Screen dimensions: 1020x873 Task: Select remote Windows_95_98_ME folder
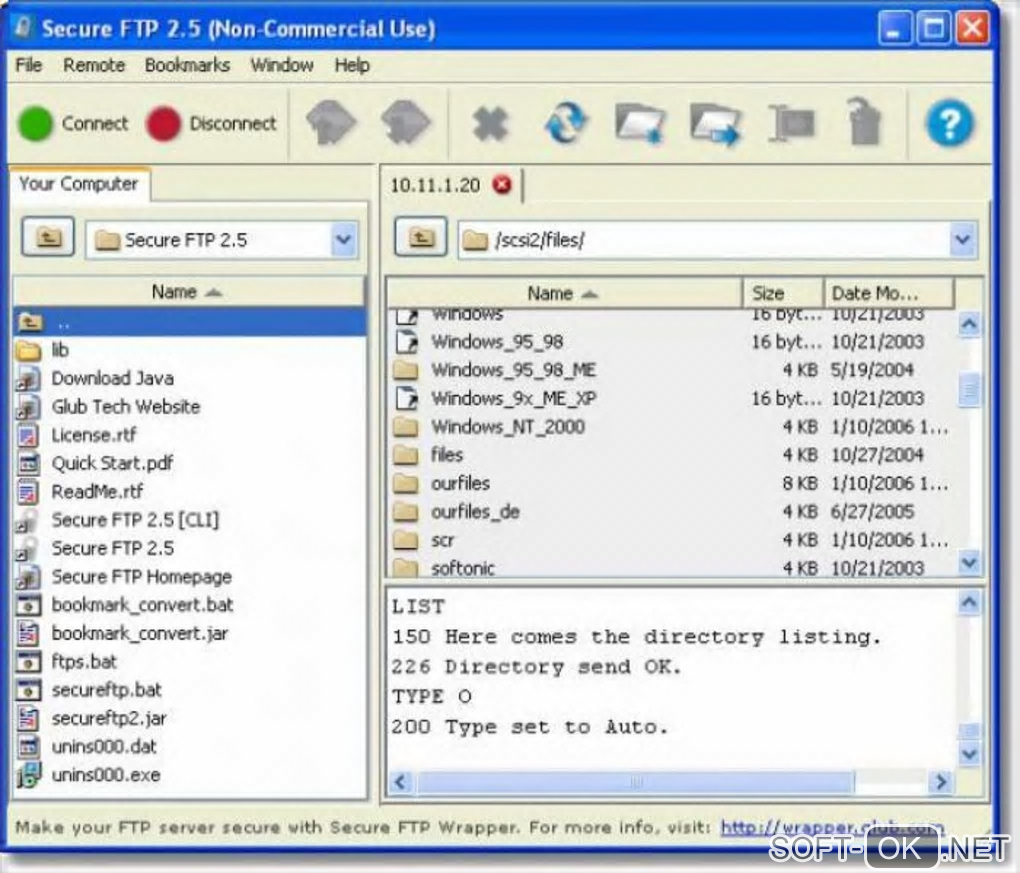tap(673, 370)
